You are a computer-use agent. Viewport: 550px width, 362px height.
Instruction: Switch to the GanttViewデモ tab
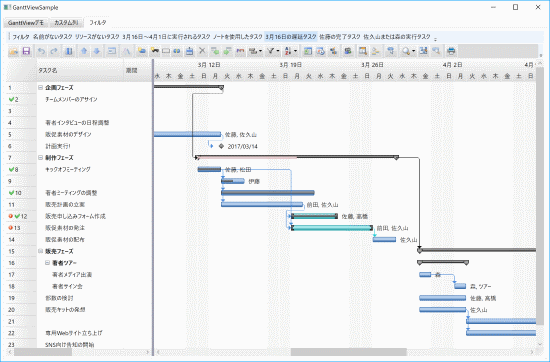(x=26, y=22)
